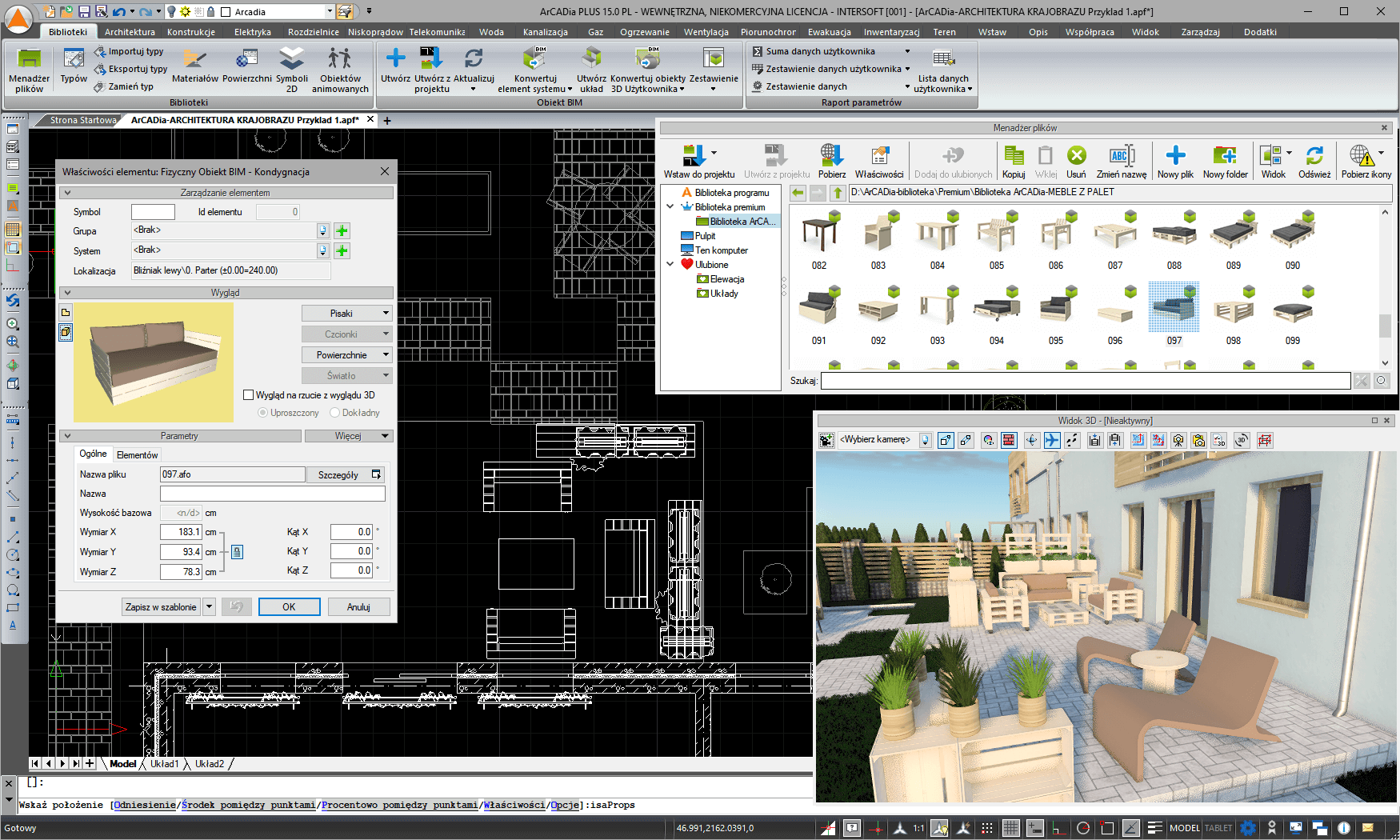1400x840 pixels.
Task: Toggle the 3D preview mode button
Action: coord(66,331)
